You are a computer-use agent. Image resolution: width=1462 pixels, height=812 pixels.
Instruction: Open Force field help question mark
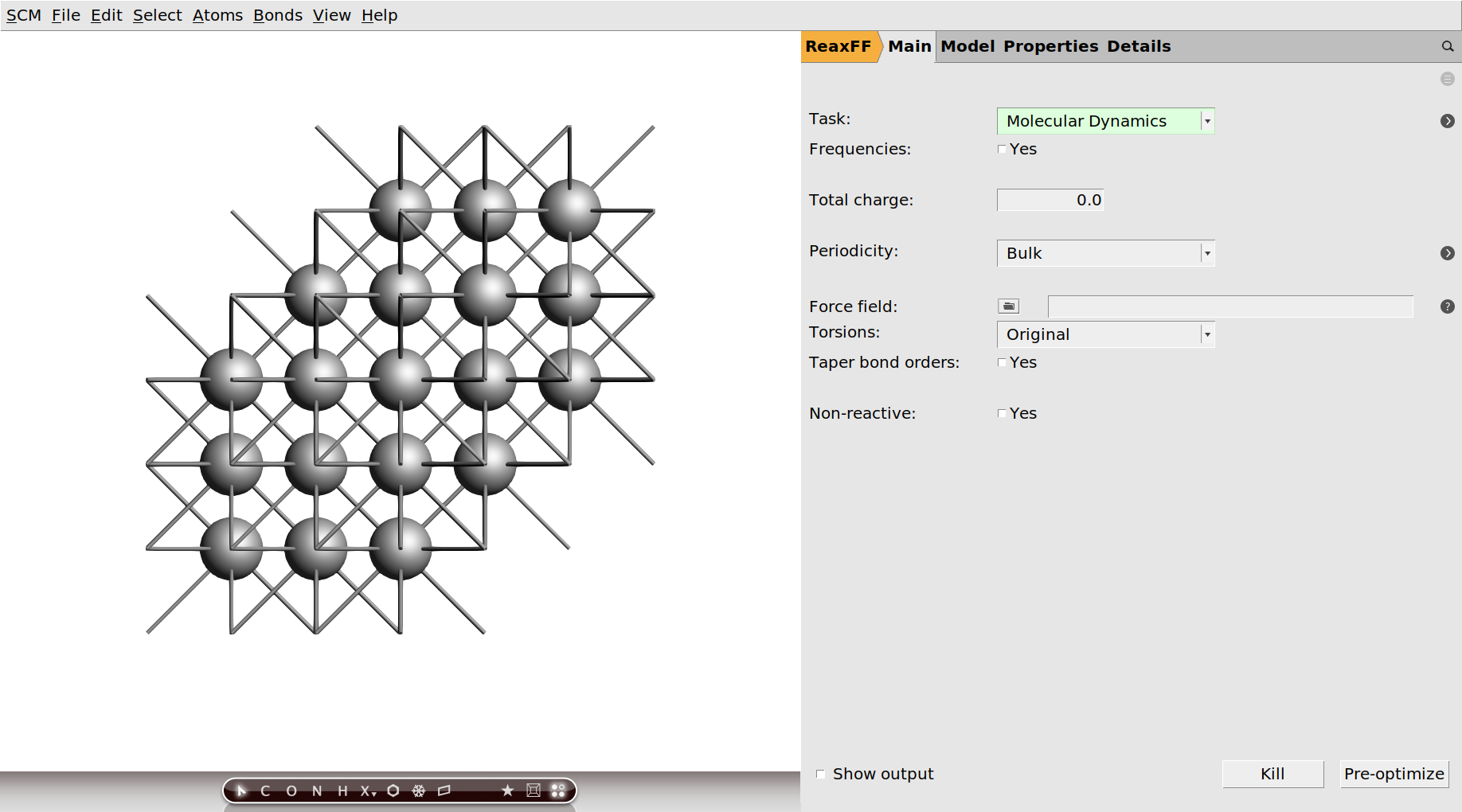[1448, 306]
